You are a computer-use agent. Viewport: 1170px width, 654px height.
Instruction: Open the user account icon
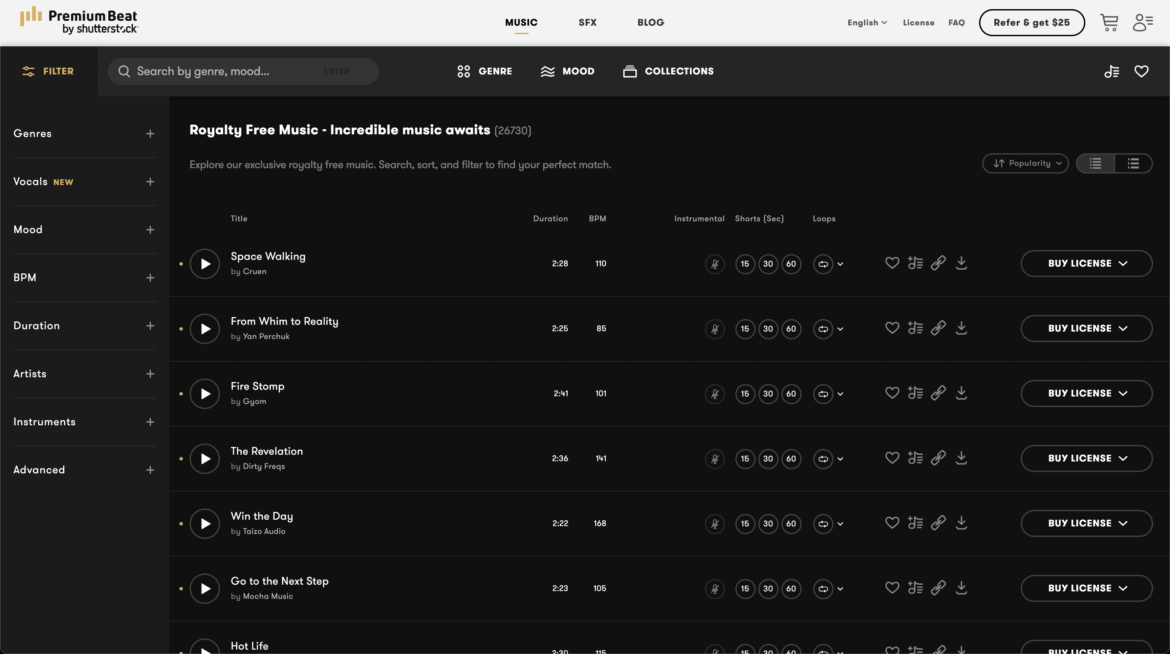pos(1142,22)
